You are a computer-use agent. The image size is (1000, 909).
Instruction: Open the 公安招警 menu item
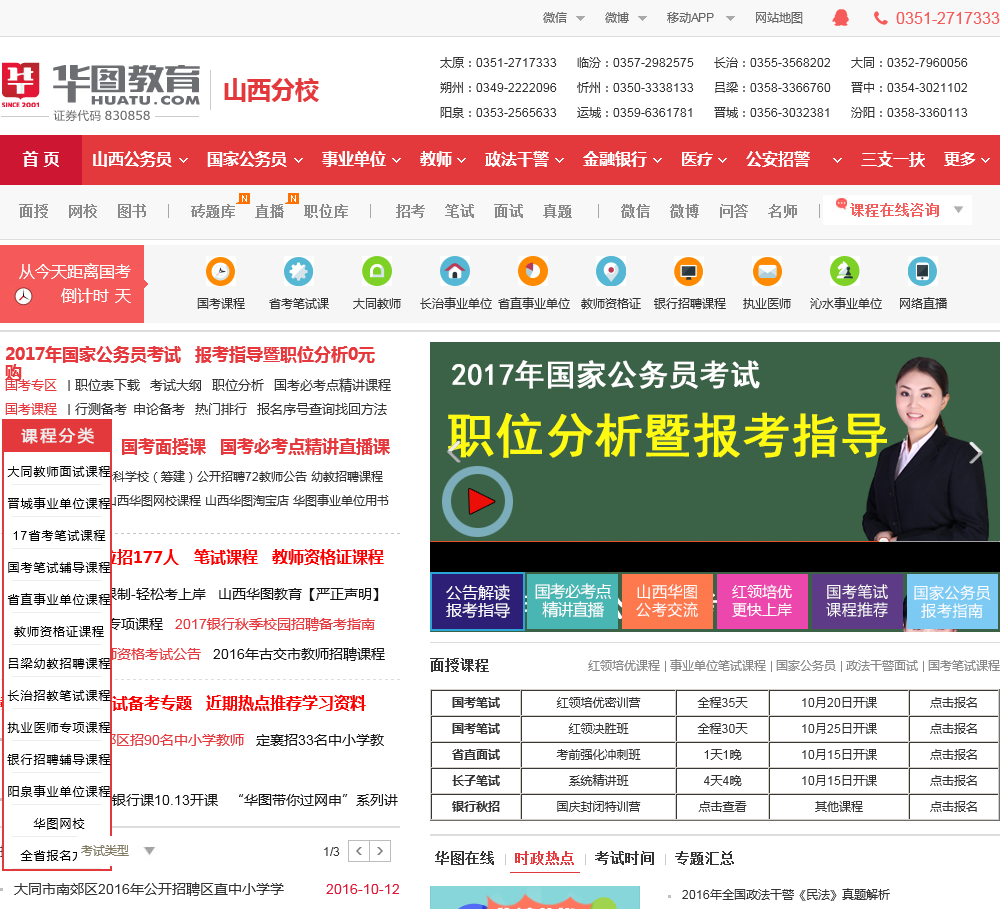(777, 159)
